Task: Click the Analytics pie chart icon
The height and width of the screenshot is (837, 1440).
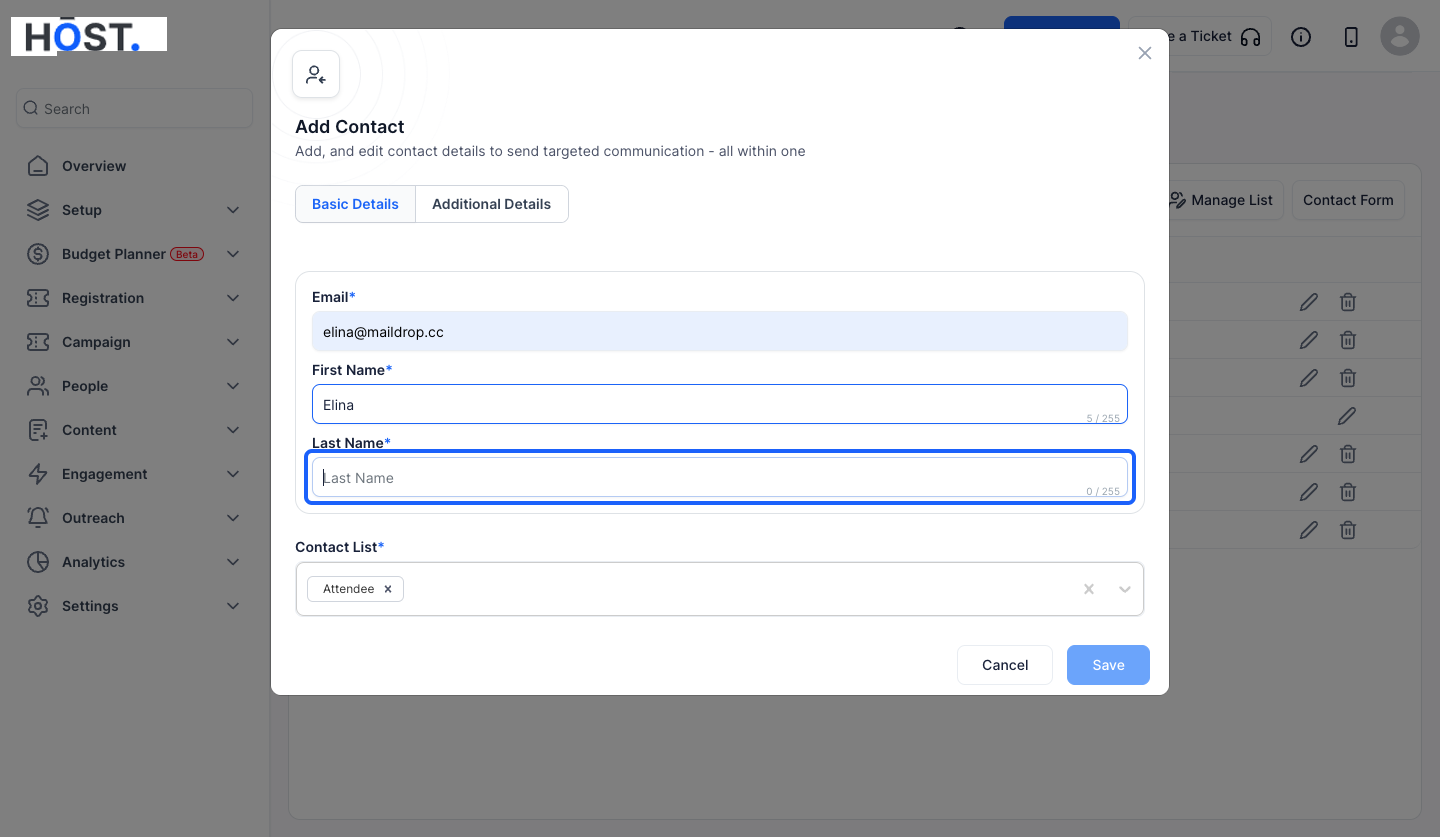Action: [x=38, y=562]
